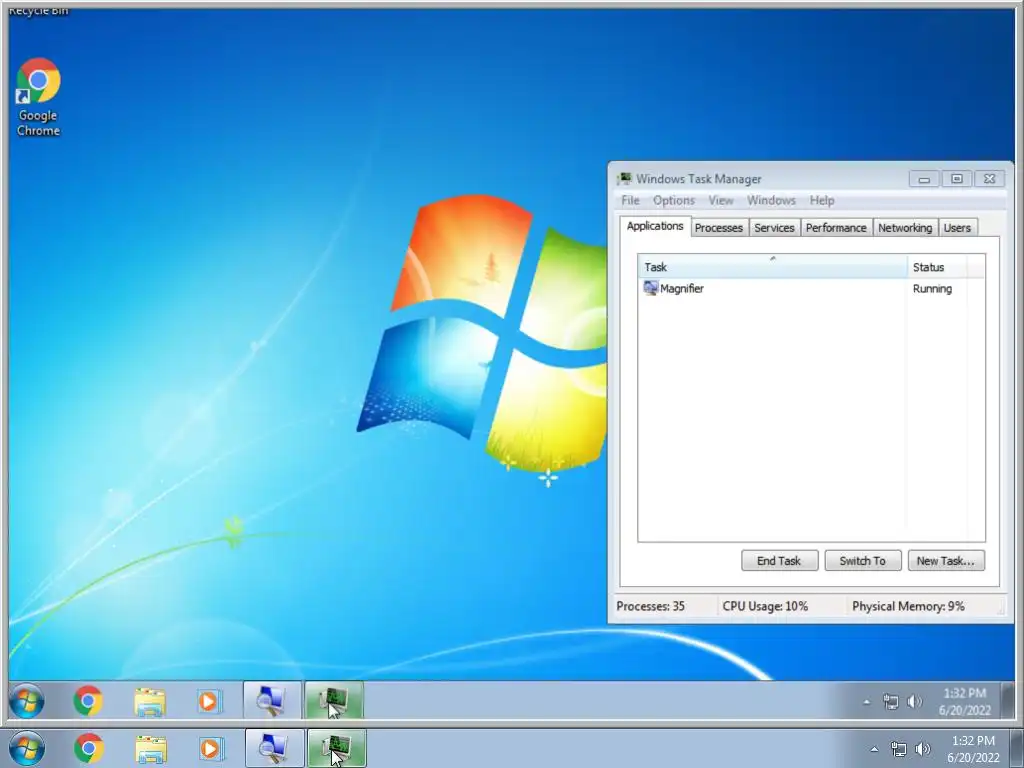This screenshot has height=768, width=1024.
Task: Select Magnifier icon in the Task list
Action: click(650, 288)
